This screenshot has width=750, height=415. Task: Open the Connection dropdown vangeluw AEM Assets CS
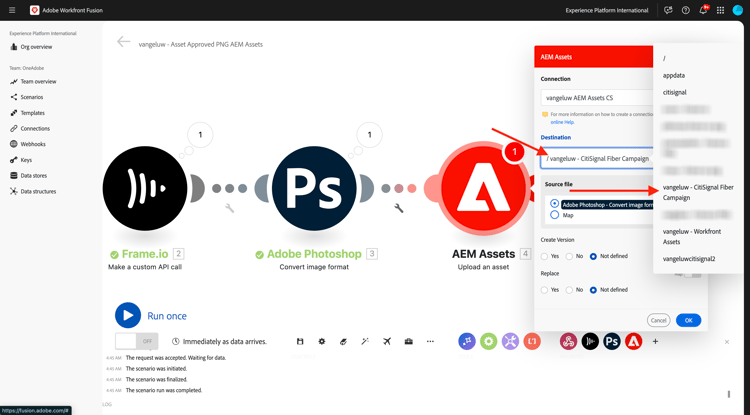click(597, 98)
